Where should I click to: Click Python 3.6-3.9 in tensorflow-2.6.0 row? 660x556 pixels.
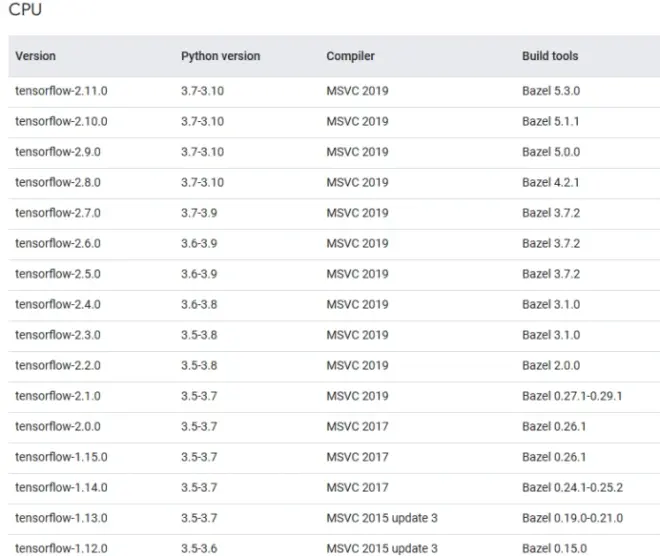pos(199,244)
